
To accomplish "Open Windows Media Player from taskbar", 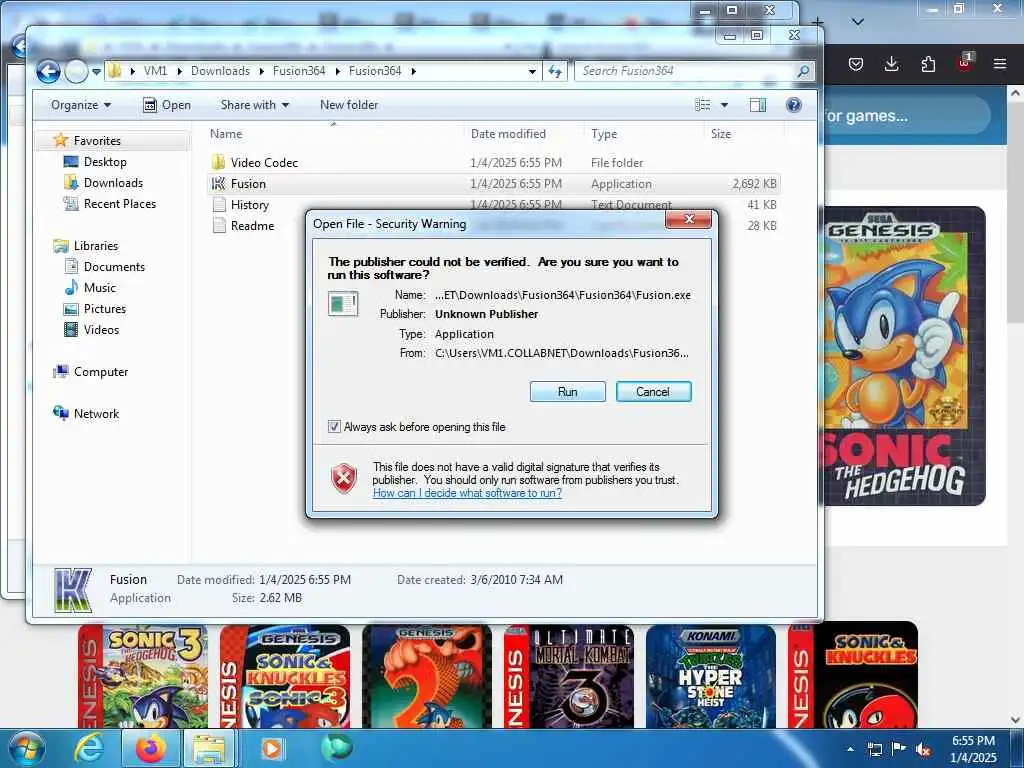I will [x=272, y=748].
